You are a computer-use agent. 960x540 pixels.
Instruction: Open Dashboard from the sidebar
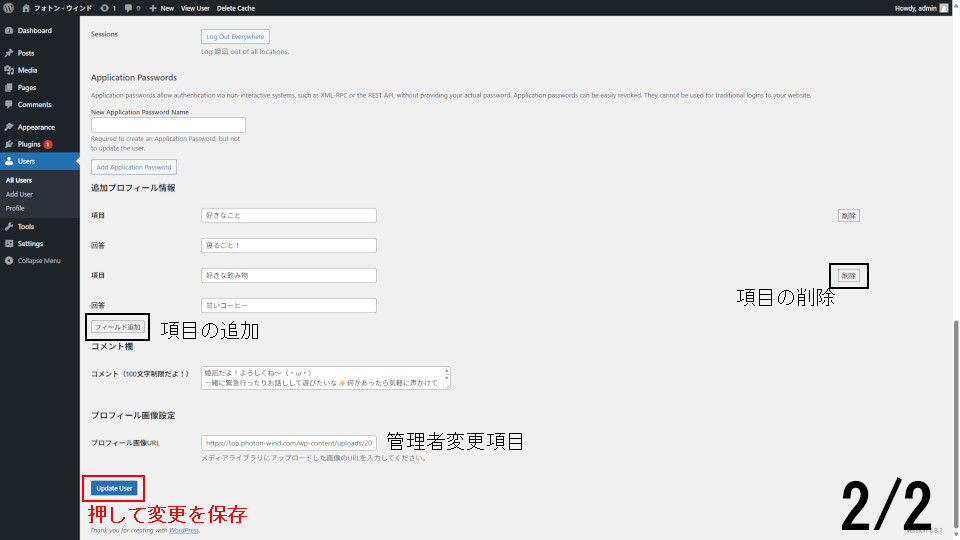(34, 30)
